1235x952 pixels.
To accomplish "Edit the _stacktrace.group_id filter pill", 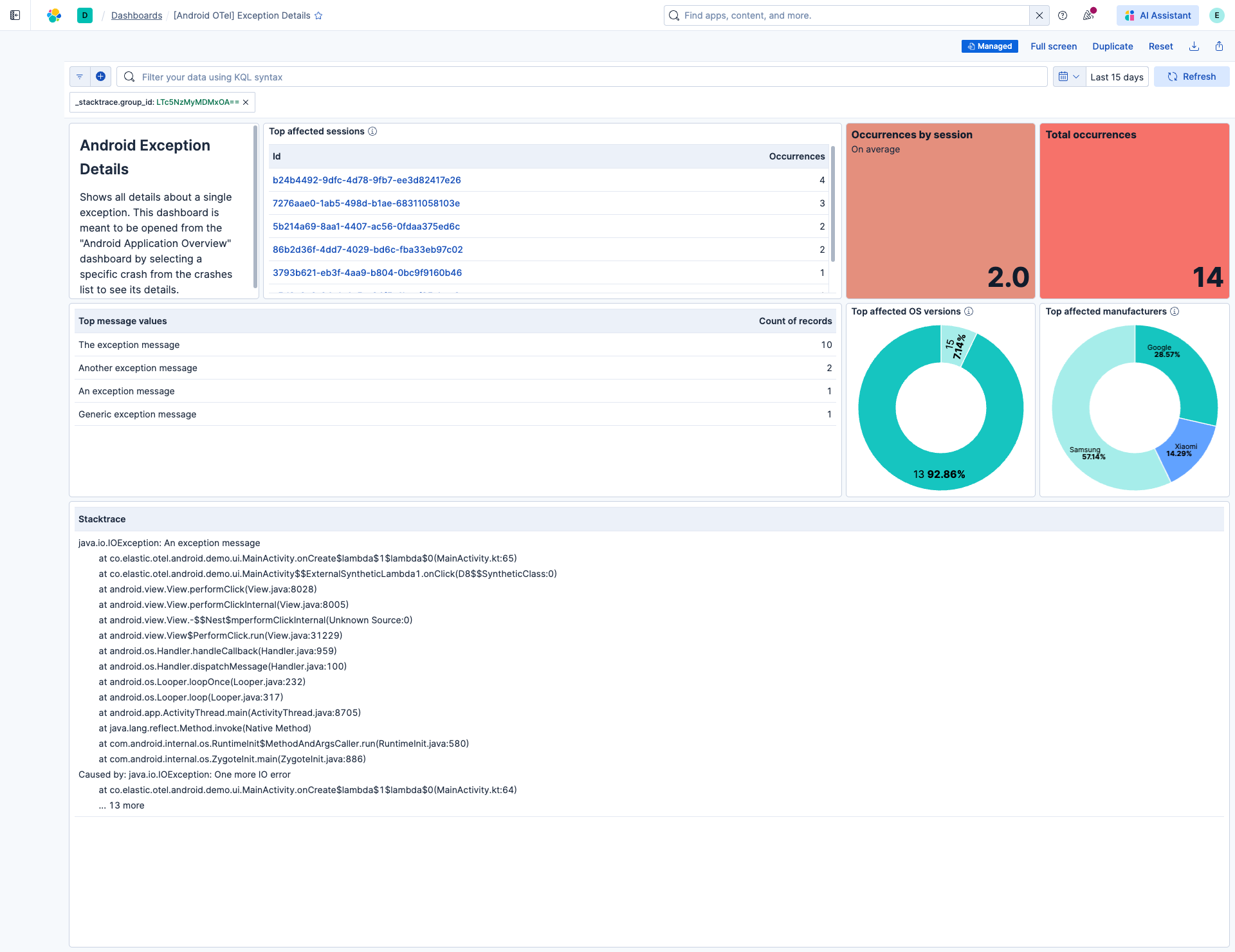I will [x=154, y=102].
